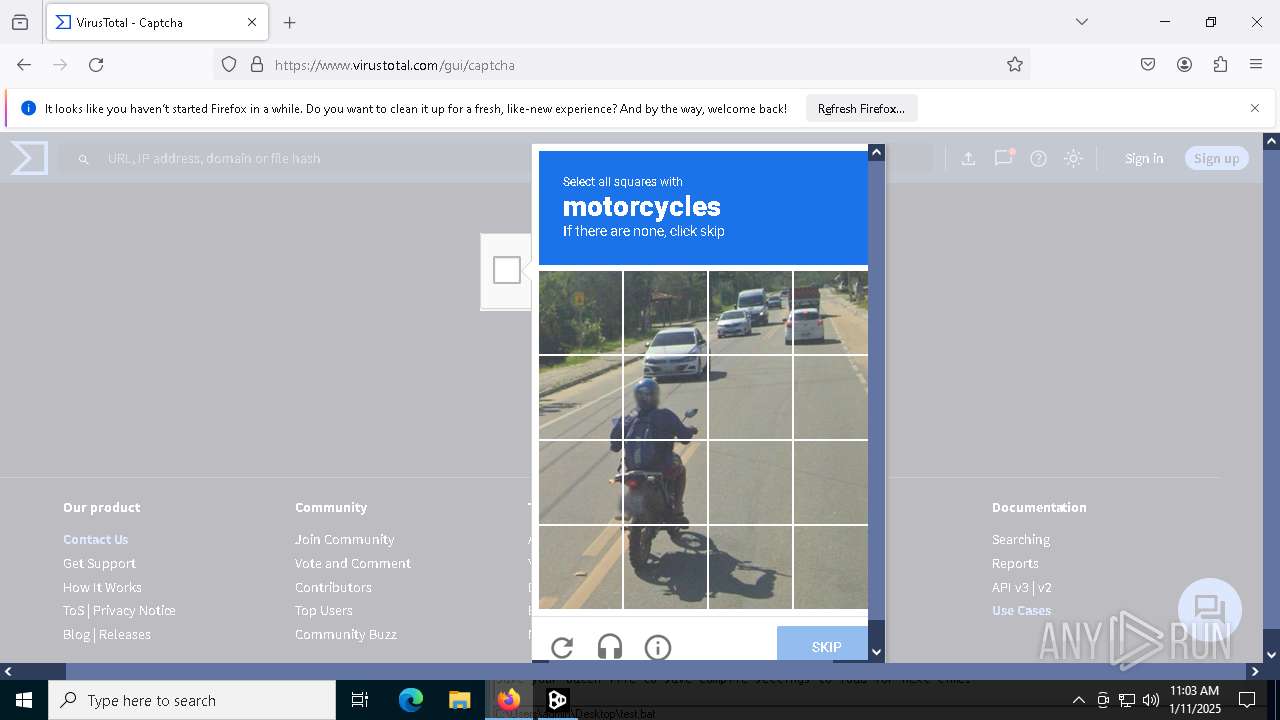Click the taskbar search box
The height and width of the screenshot is (720, 1280).
[192, 700]
